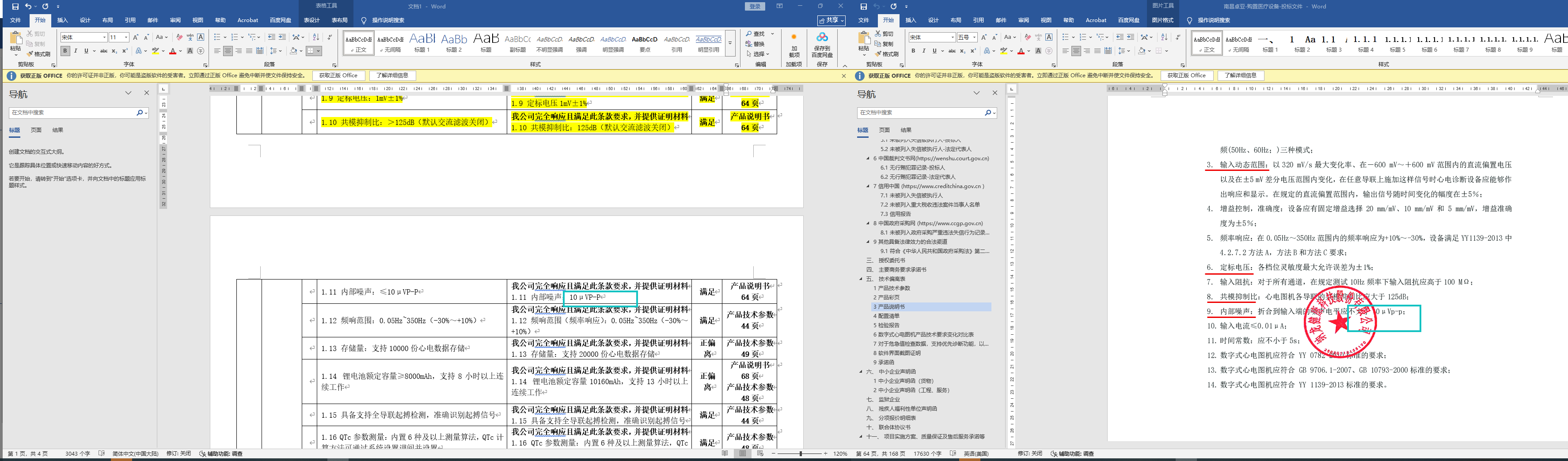The height and width of the screenshot is (461, 1568).
Task: Click 了解详细信息 button in the 文档1 window
Action: click(391, 76)
